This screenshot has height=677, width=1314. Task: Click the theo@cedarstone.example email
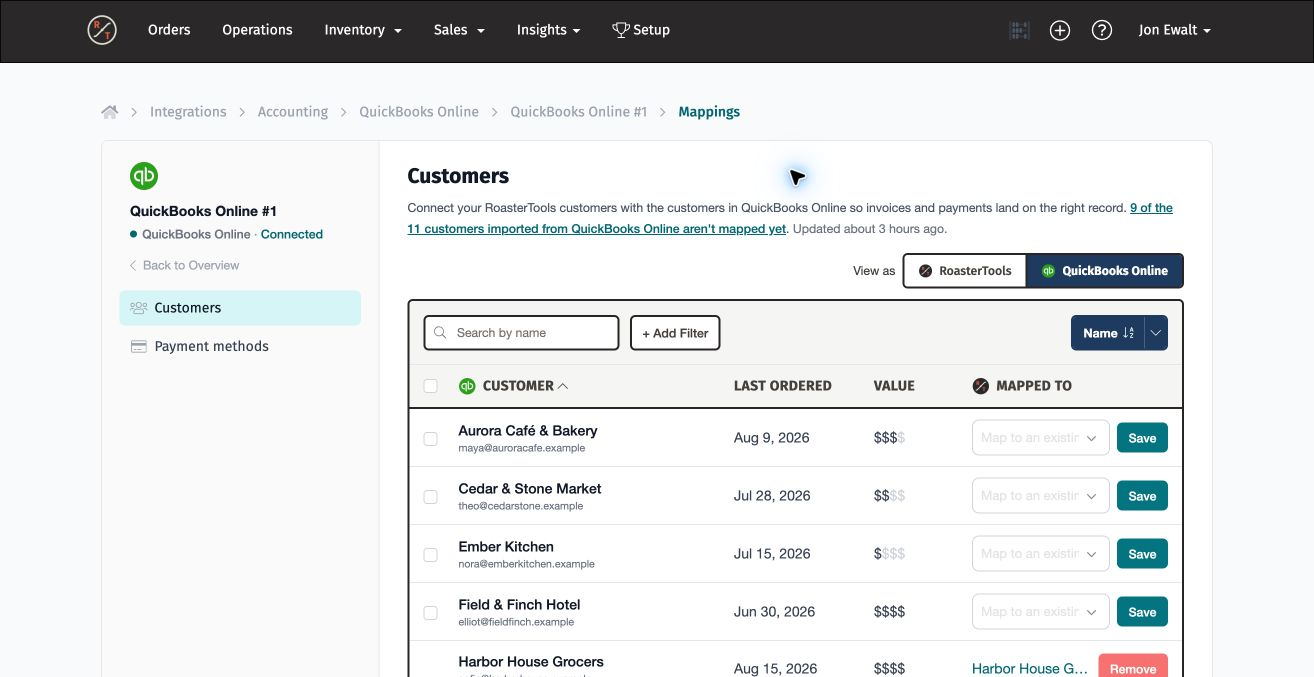point(520,506)
